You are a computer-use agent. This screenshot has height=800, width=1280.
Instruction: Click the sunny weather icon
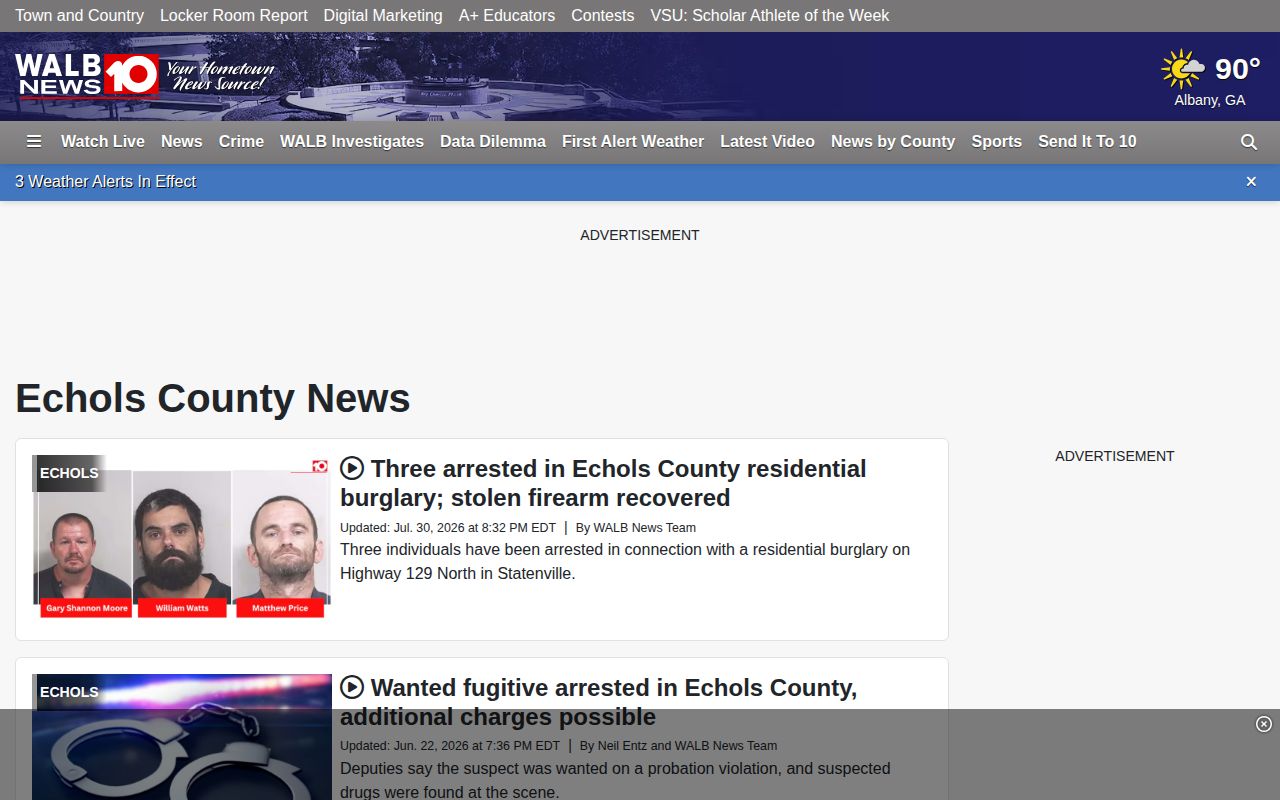[1183, 69]
